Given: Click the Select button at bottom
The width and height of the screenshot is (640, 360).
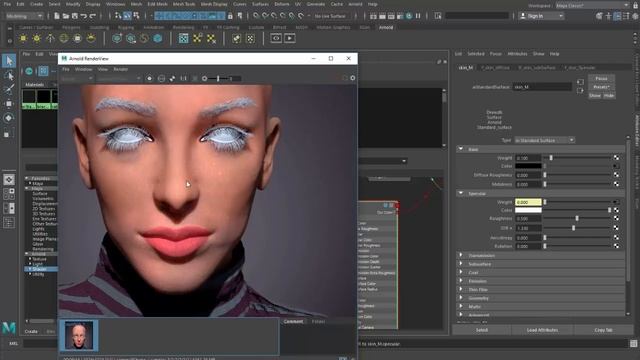Looking at the screenshot, I should (x=482, y=330).
